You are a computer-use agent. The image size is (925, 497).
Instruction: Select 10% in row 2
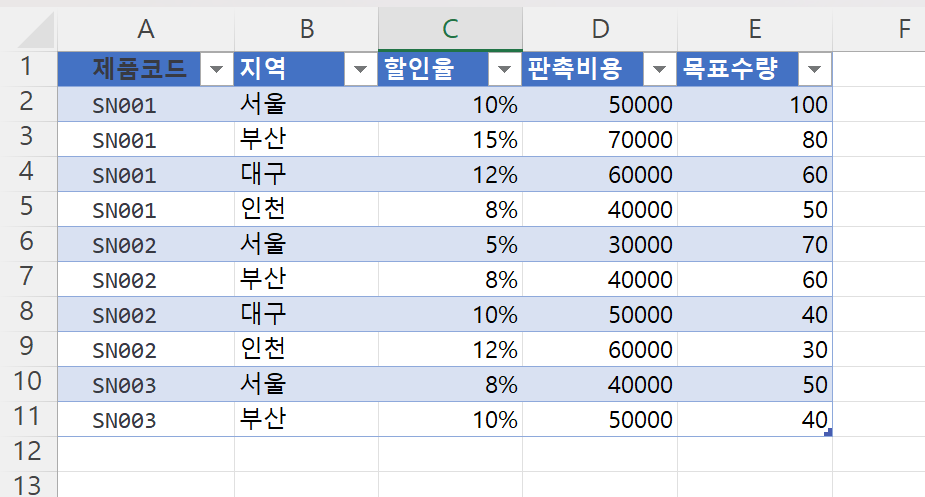point(450,104)
